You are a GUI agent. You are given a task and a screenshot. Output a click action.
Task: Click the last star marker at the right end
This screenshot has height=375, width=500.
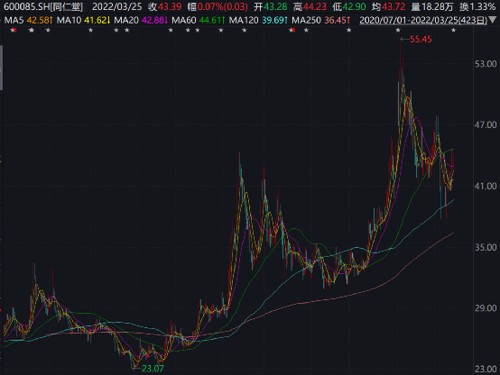click(453, 30)
